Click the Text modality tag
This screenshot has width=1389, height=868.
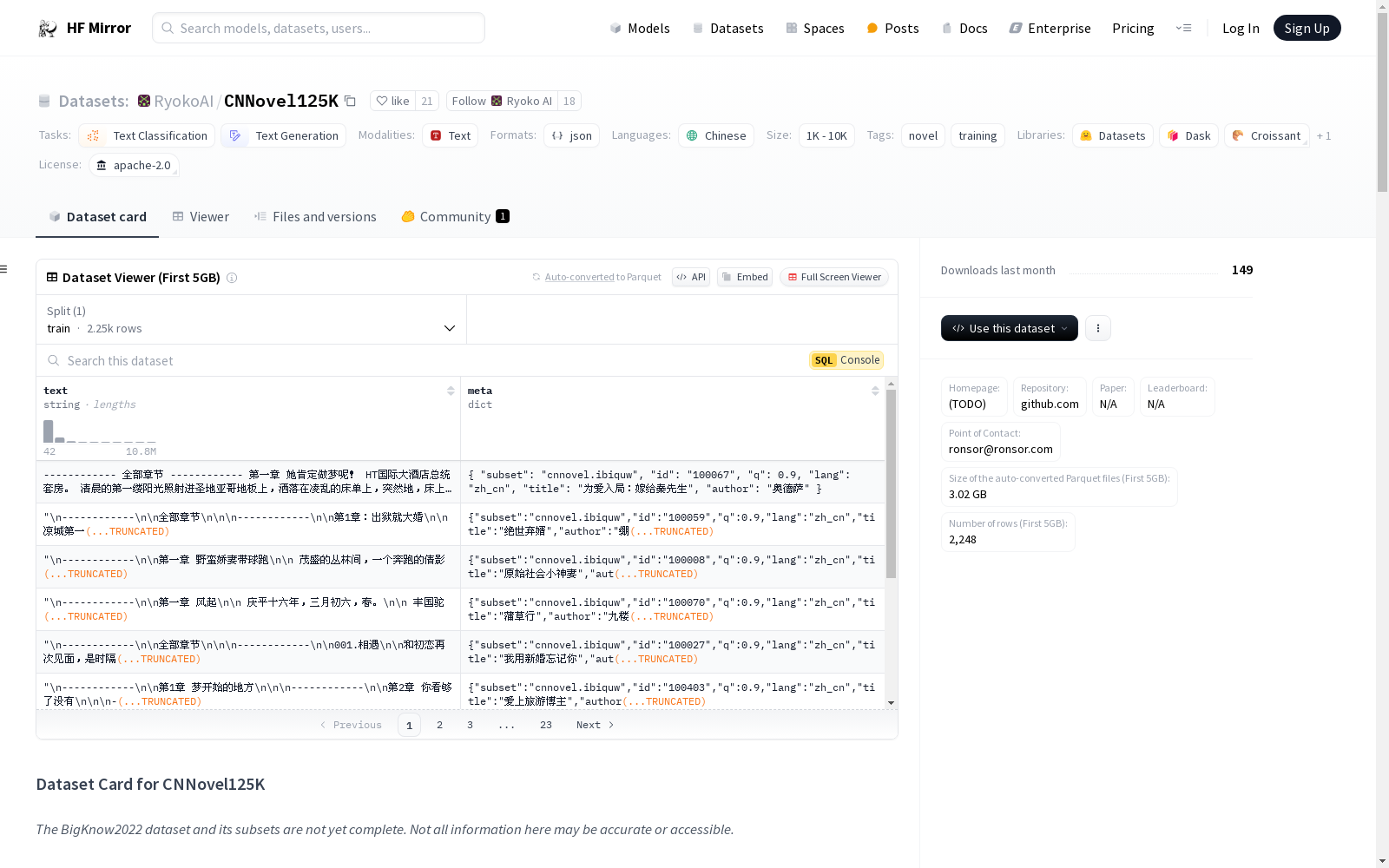click(x=450, y=135)
